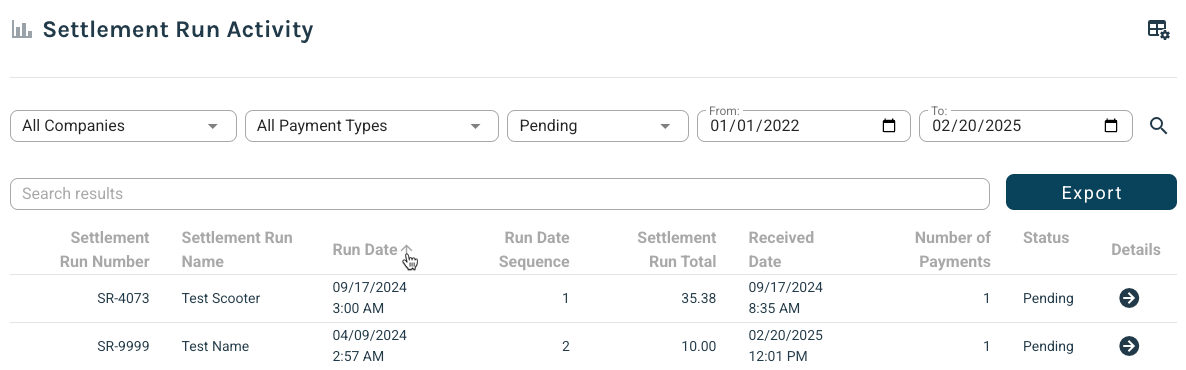Open calendar picker in To date
1186x370 pixels.
click(x=1111, y=126)
